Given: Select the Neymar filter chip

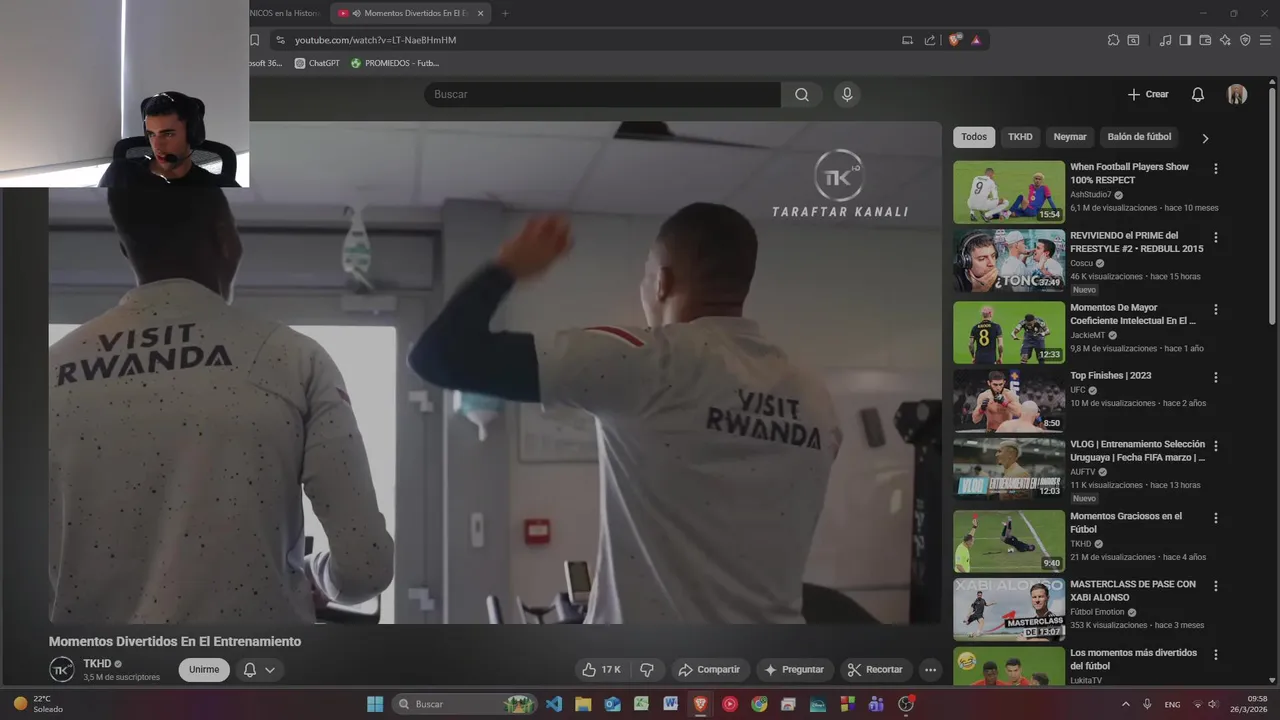Looking at the screenshot, I should [1070, 137].
